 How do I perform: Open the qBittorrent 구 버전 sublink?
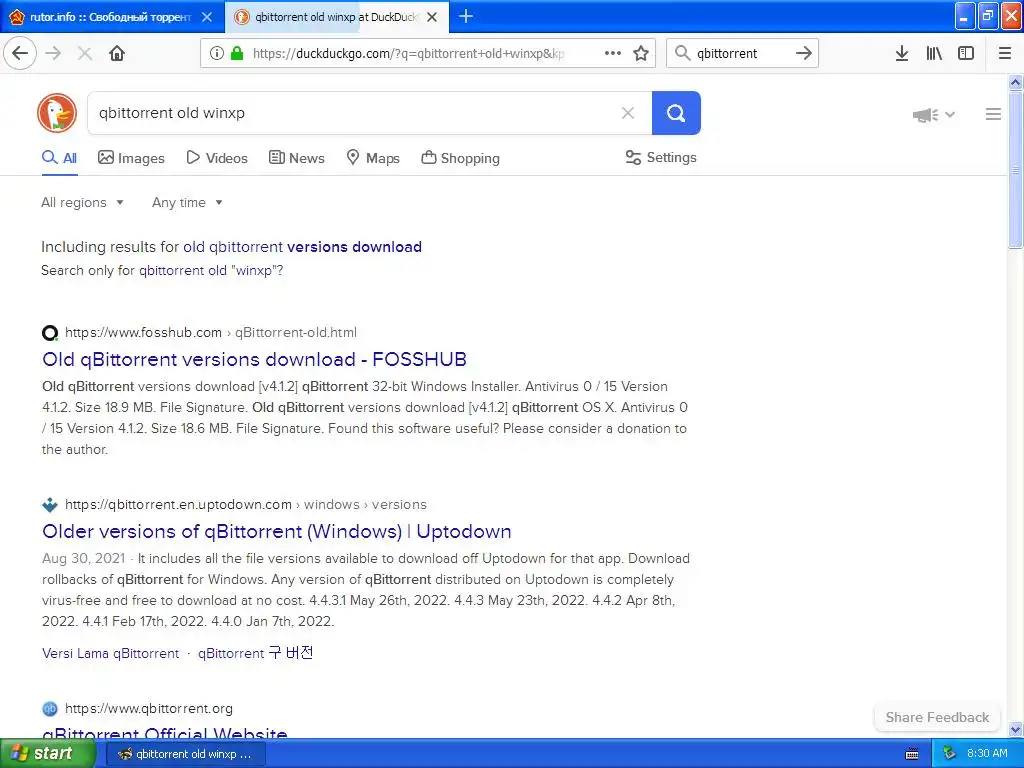click(x=255, y=653)
